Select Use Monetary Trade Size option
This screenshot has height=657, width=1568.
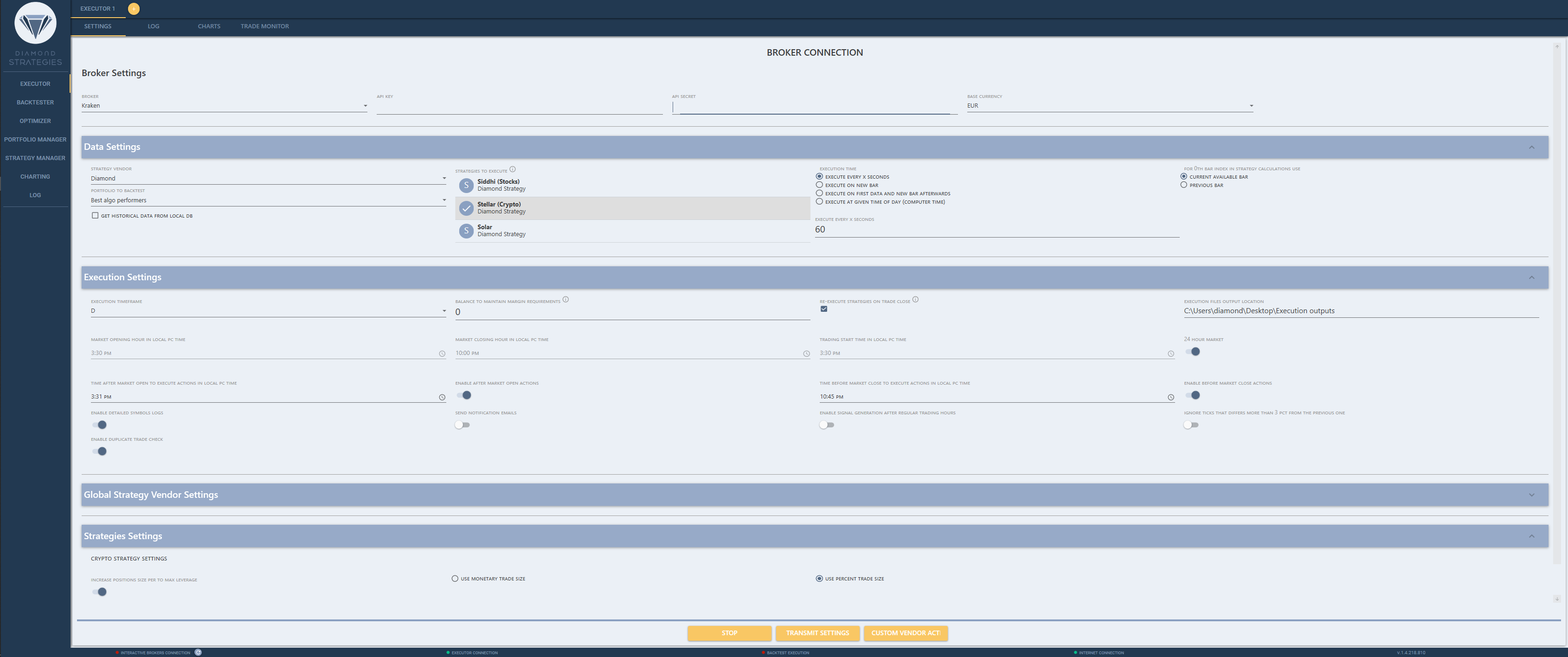[455, 579]
